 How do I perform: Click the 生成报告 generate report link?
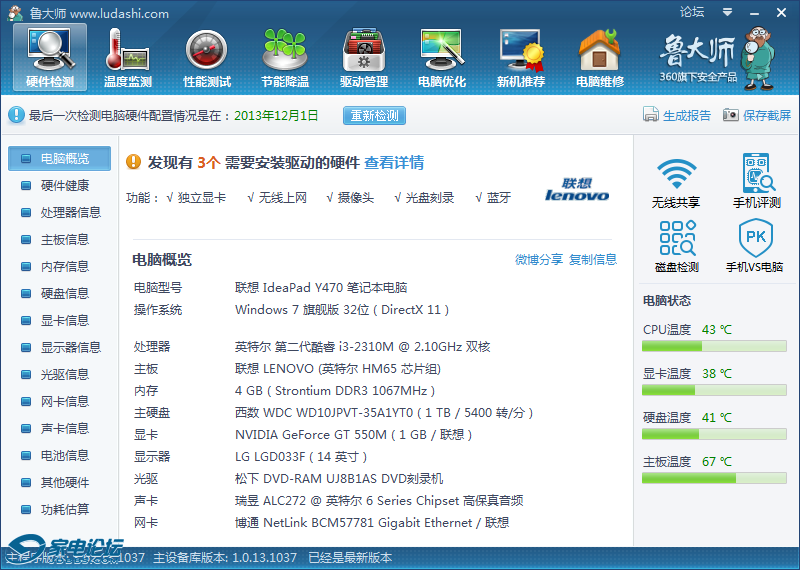coord(687,115)
